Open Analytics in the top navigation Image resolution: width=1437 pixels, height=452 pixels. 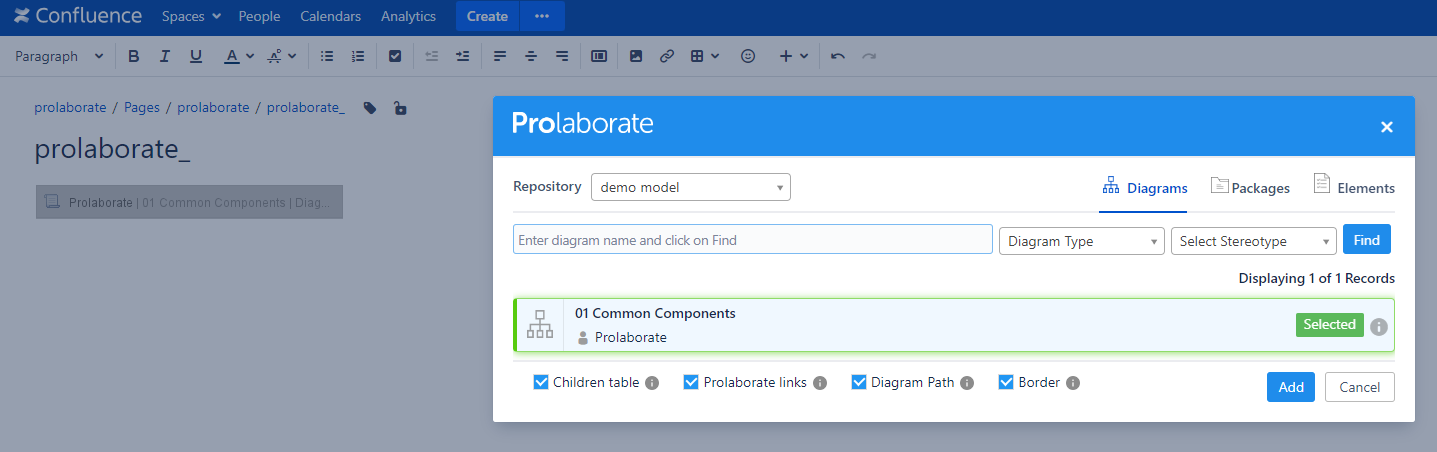(408, 16)
